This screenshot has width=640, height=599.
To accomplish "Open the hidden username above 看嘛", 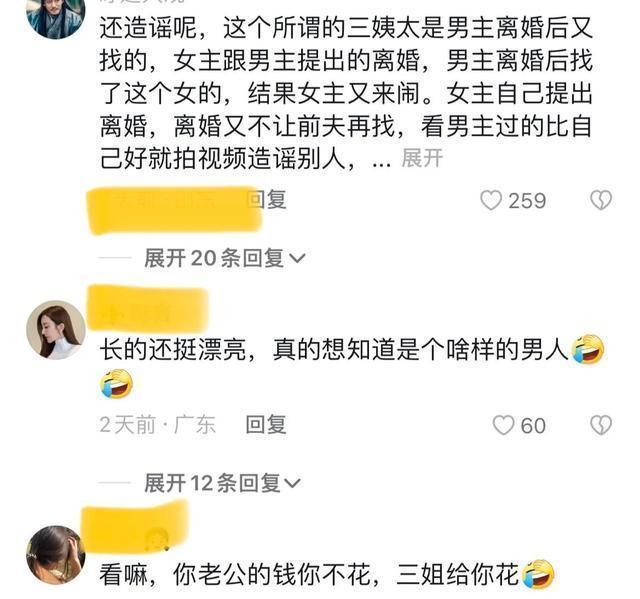I will click(x=136, y=528).
